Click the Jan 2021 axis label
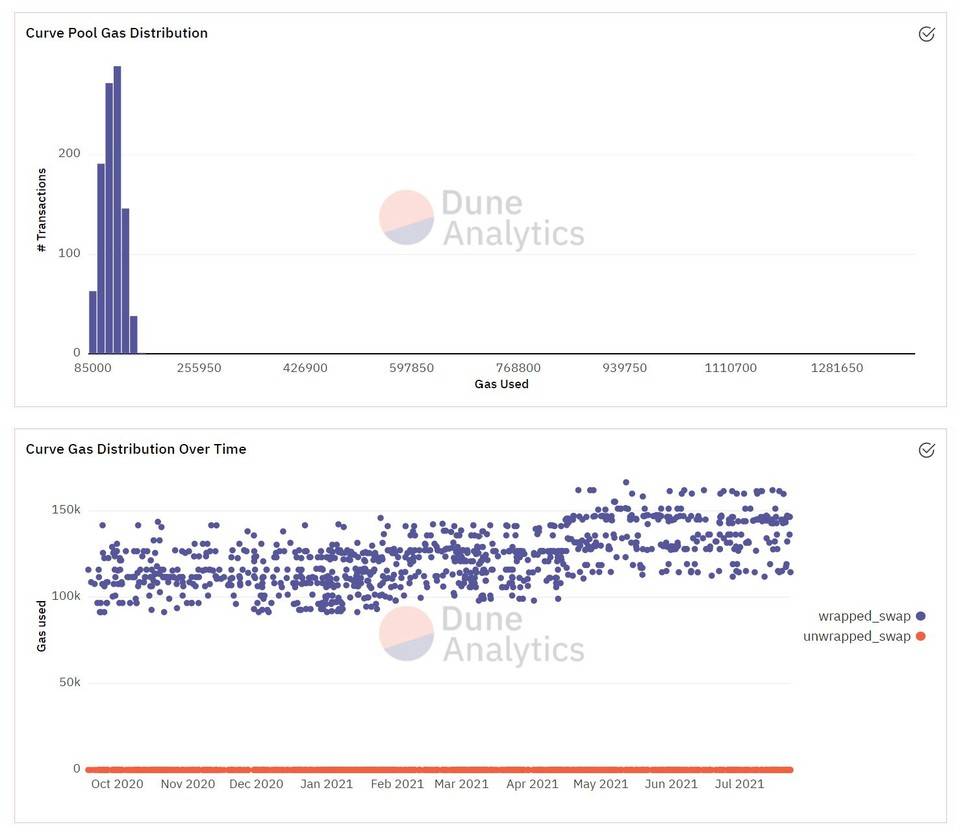 coord(326,784)
